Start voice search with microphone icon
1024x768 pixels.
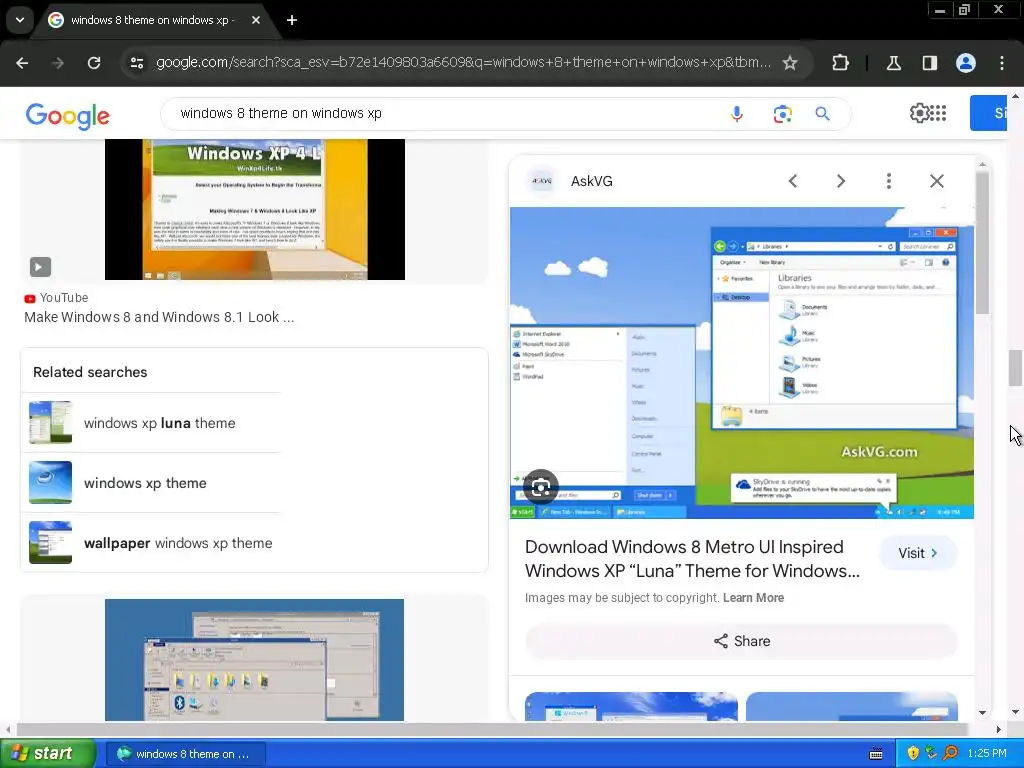click(x=736, y=114)
